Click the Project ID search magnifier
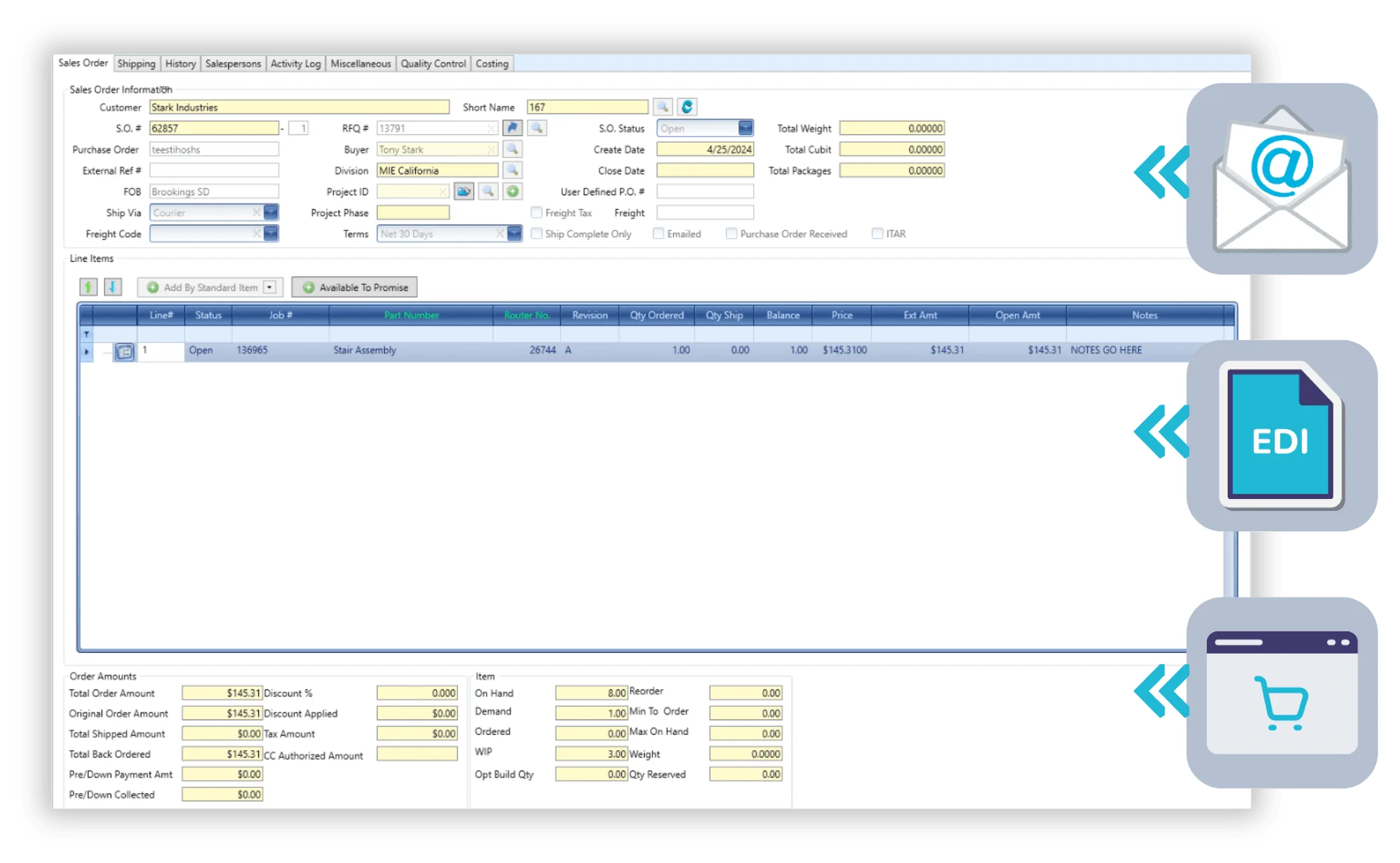 point(488,191)
